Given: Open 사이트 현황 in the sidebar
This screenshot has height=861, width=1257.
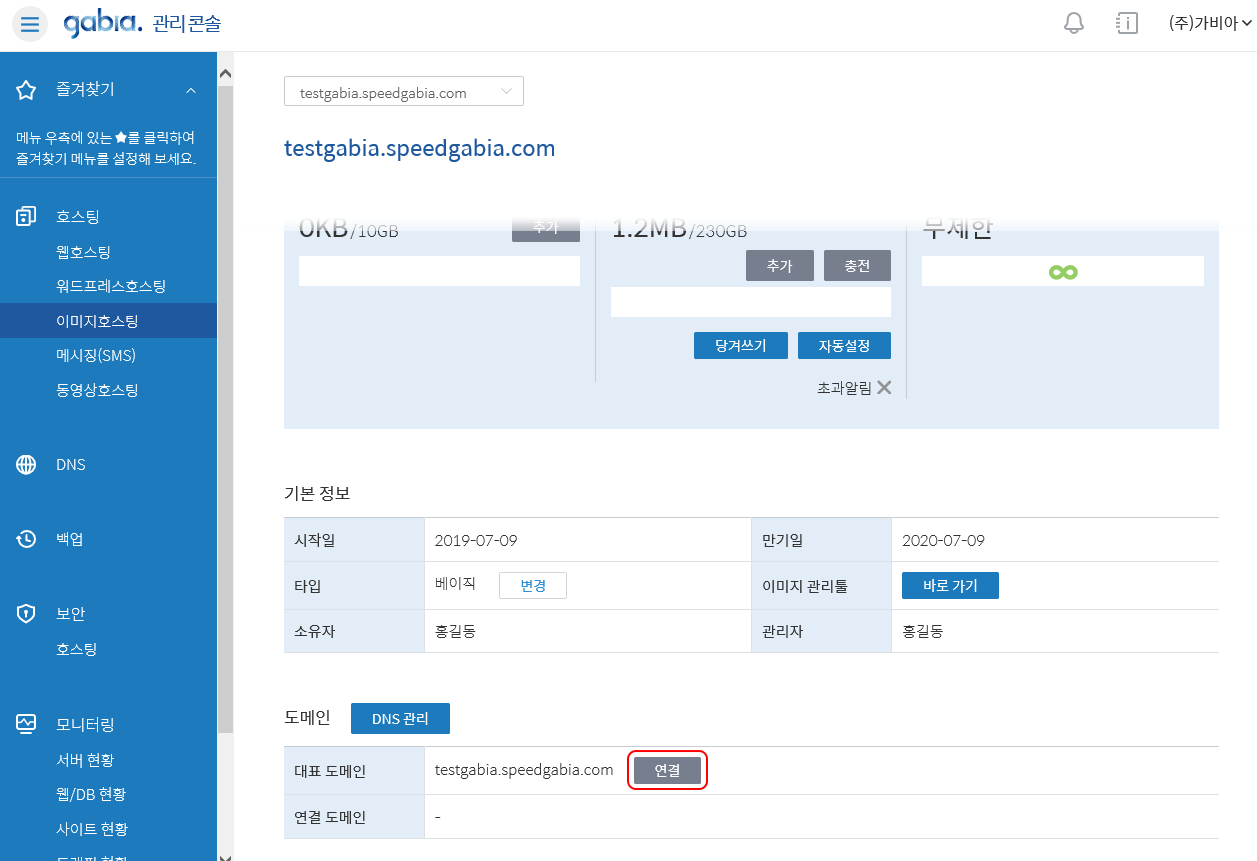Looking at the screenshot, I should (x=92, y=829).
